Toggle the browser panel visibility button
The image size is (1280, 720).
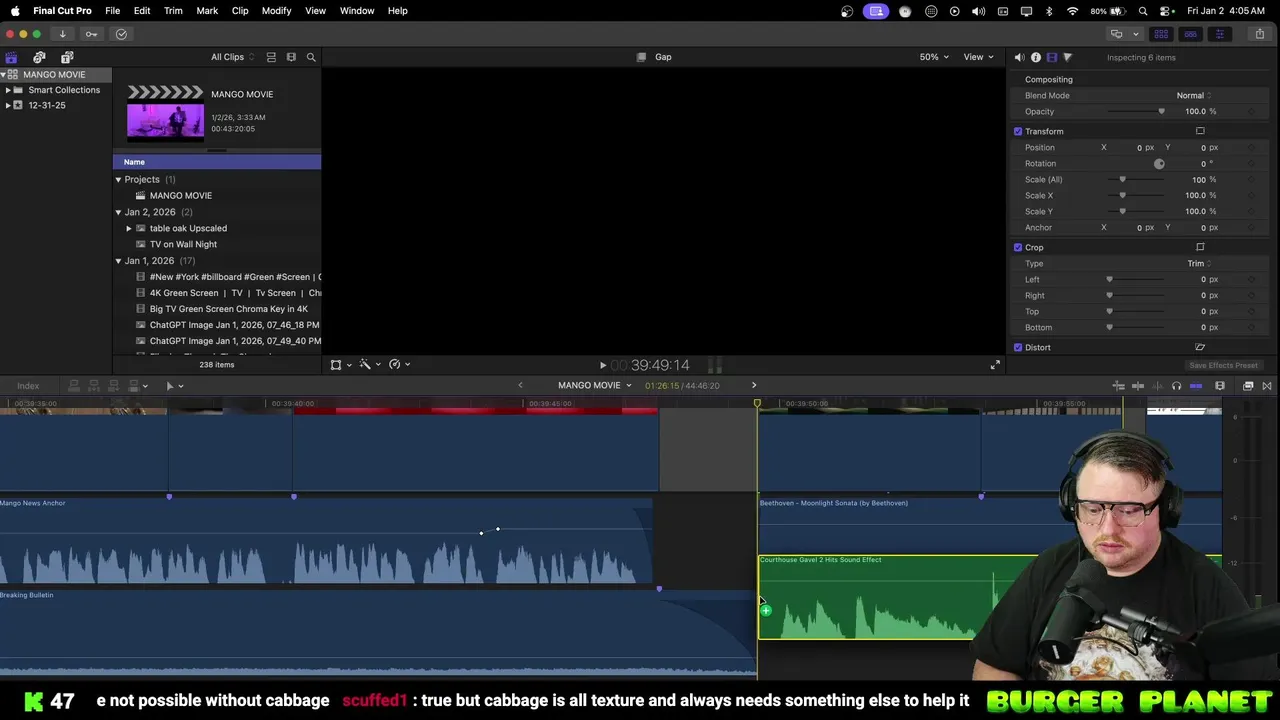[x=1161, y=34]
